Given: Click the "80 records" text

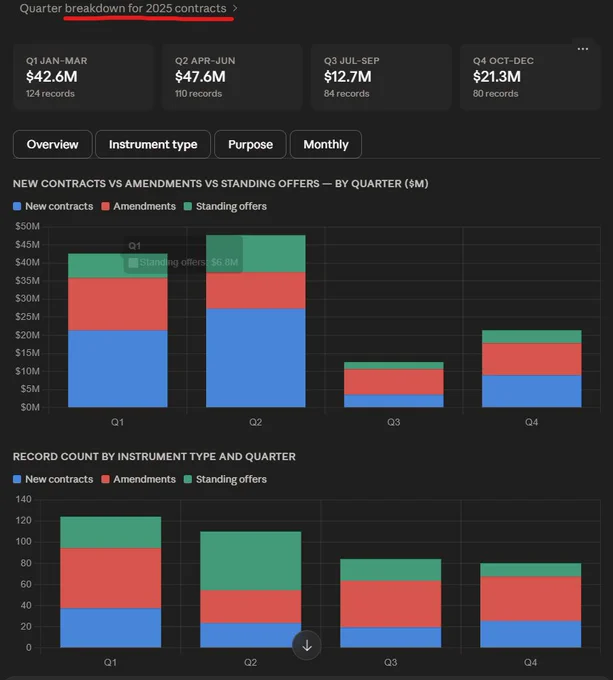Looking at the screenshot, I should (x=496, y=94).
